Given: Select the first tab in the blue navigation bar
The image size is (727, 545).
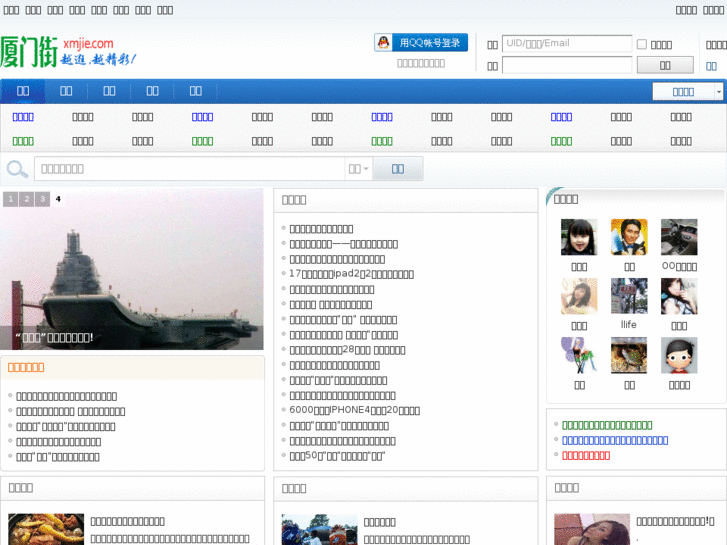Looking at the screenshot, I should pos(22,91).
